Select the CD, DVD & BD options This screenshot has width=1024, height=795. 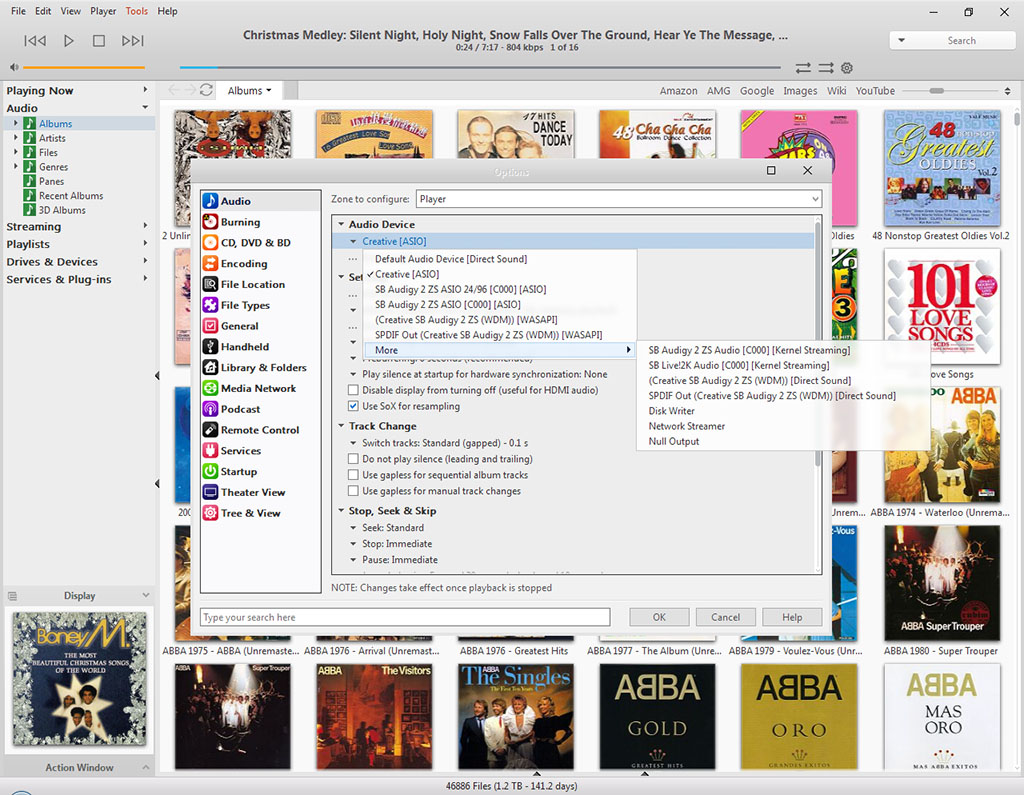coord(260,243)
